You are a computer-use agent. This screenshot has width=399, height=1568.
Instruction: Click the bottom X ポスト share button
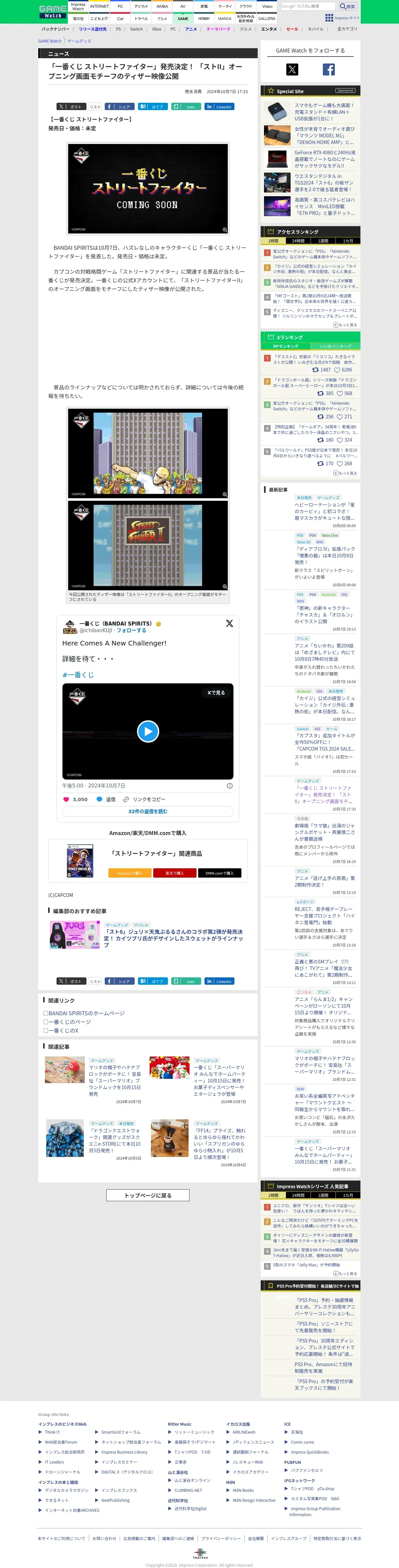click(x=72, y=981)
